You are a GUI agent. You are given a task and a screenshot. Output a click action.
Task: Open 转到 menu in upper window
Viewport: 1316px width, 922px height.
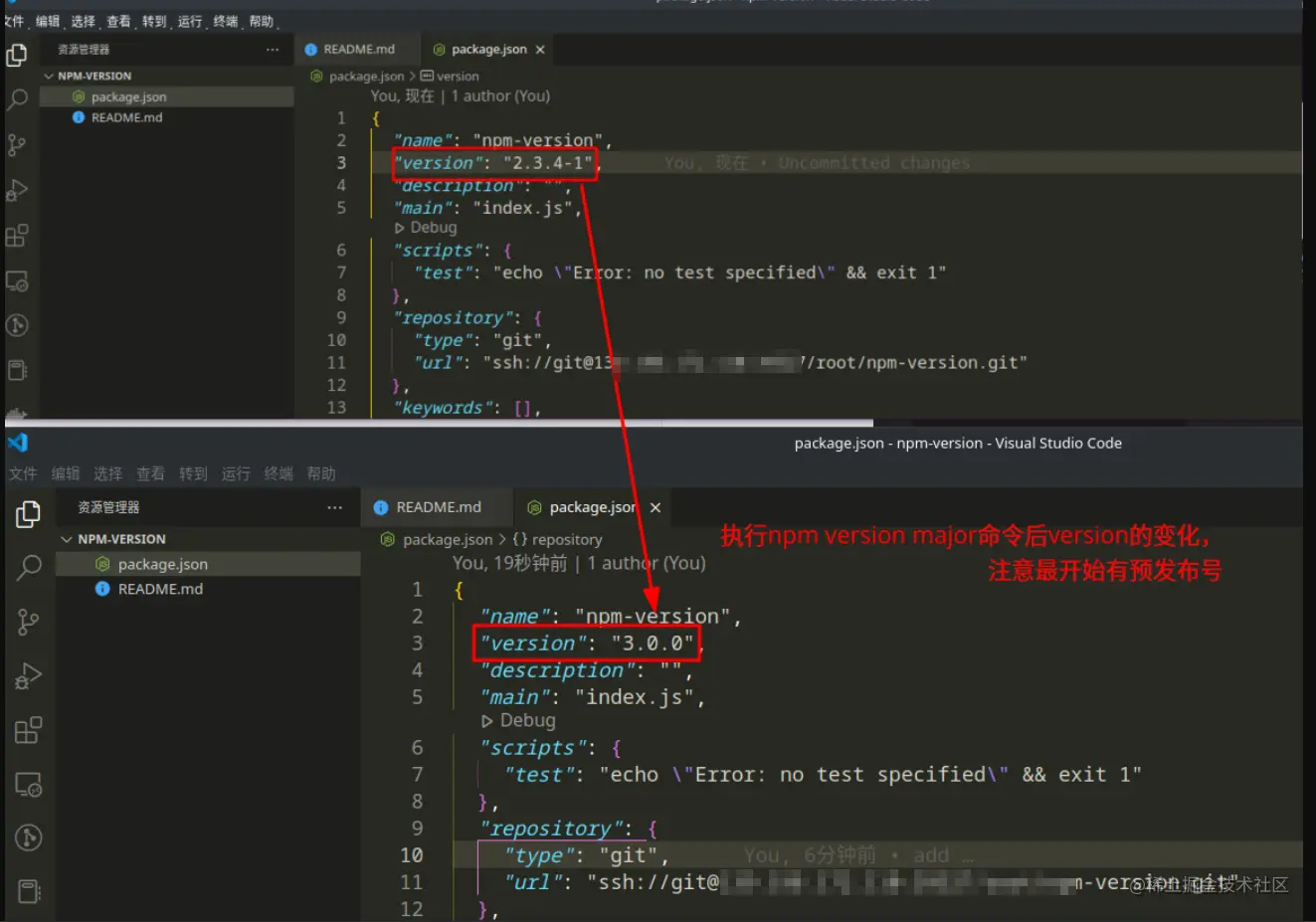[x=154, y=21]
